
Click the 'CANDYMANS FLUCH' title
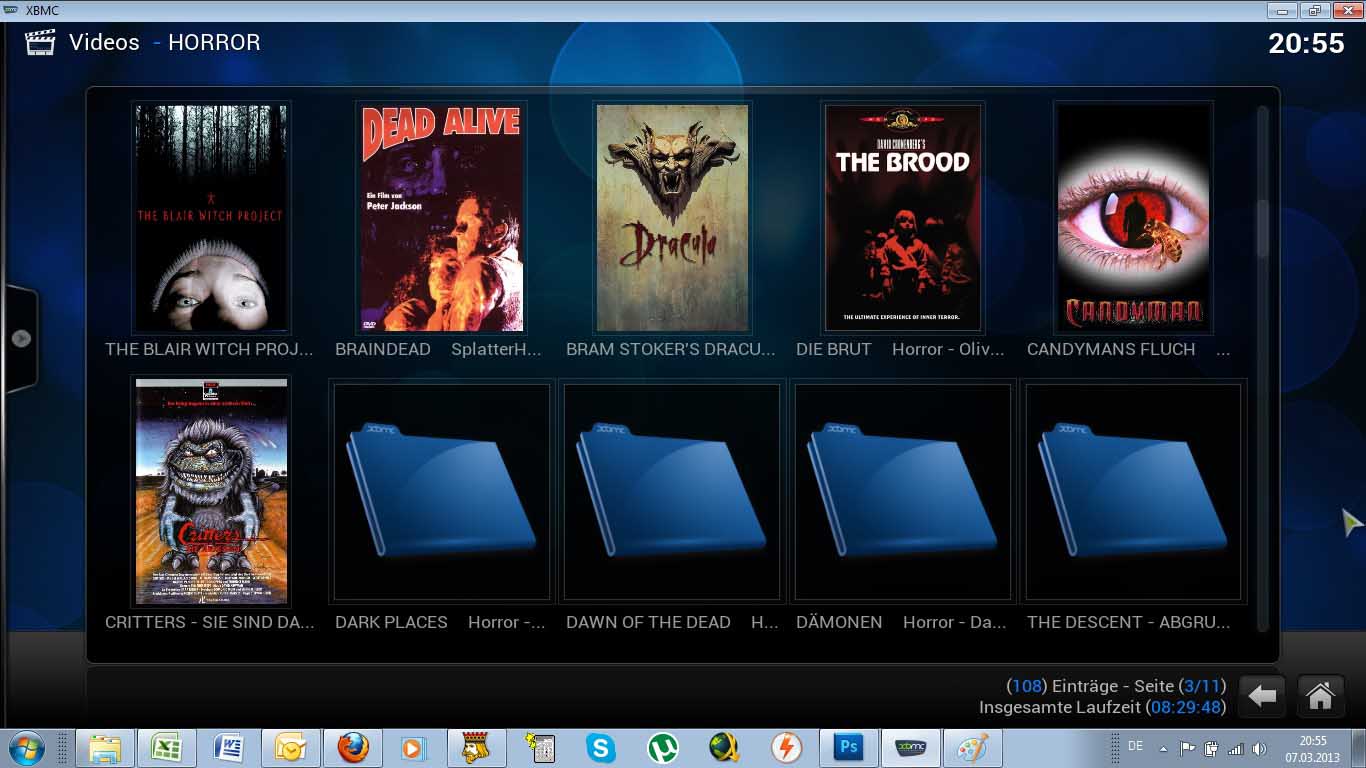(x=1111, y=349)
